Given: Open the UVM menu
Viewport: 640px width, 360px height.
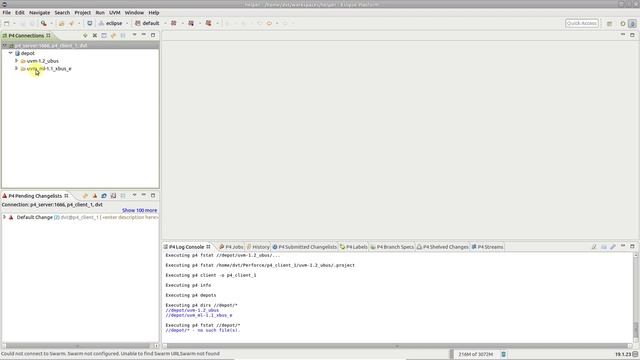Looking at the screenshot, I should pyautogui.click(x=115, y=13).
